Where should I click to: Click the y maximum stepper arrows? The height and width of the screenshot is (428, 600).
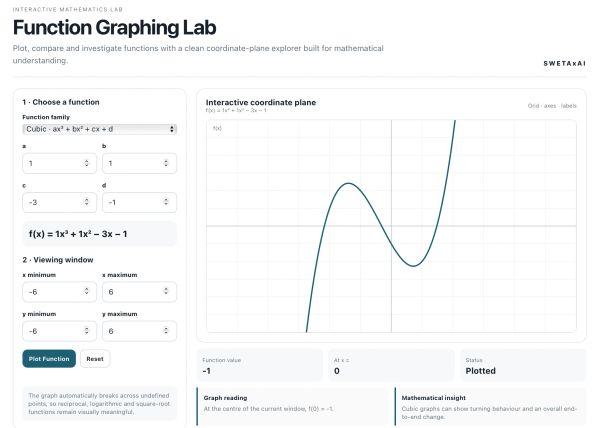[x=166, y=331]
